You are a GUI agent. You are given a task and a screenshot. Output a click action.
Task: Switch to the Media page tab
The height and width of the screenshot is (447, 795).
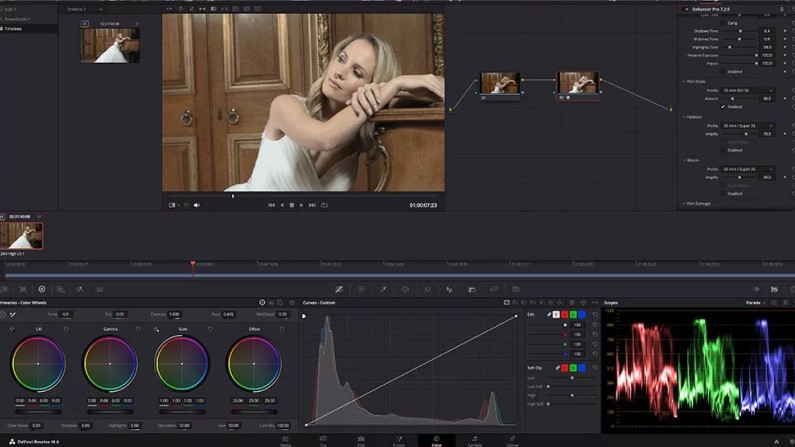(285, 441)
